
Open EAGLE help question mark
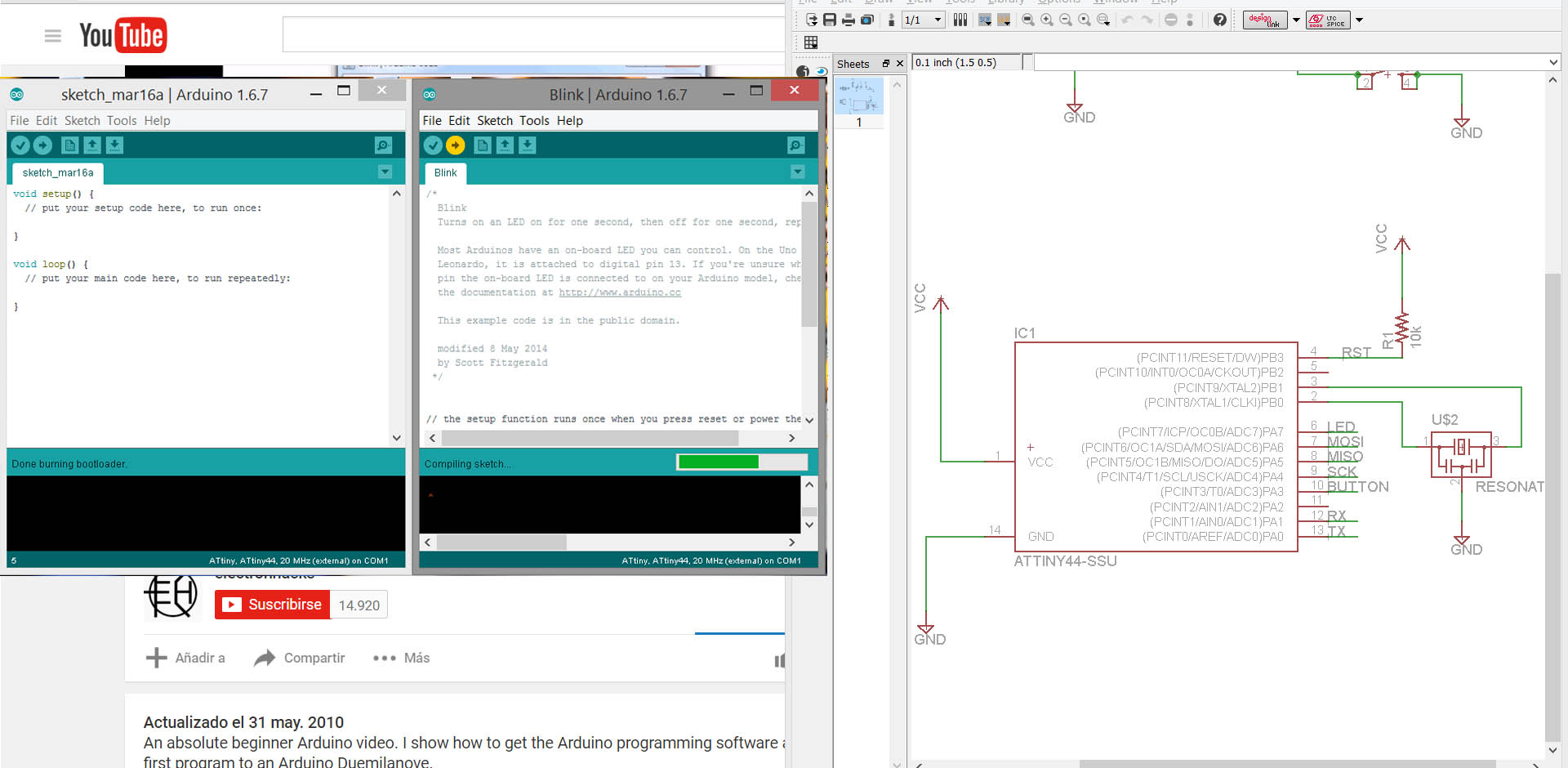1220,20
